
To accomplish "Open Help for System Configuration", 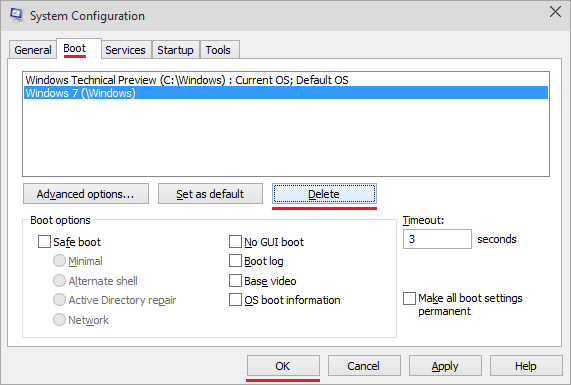I will [526, 366].
